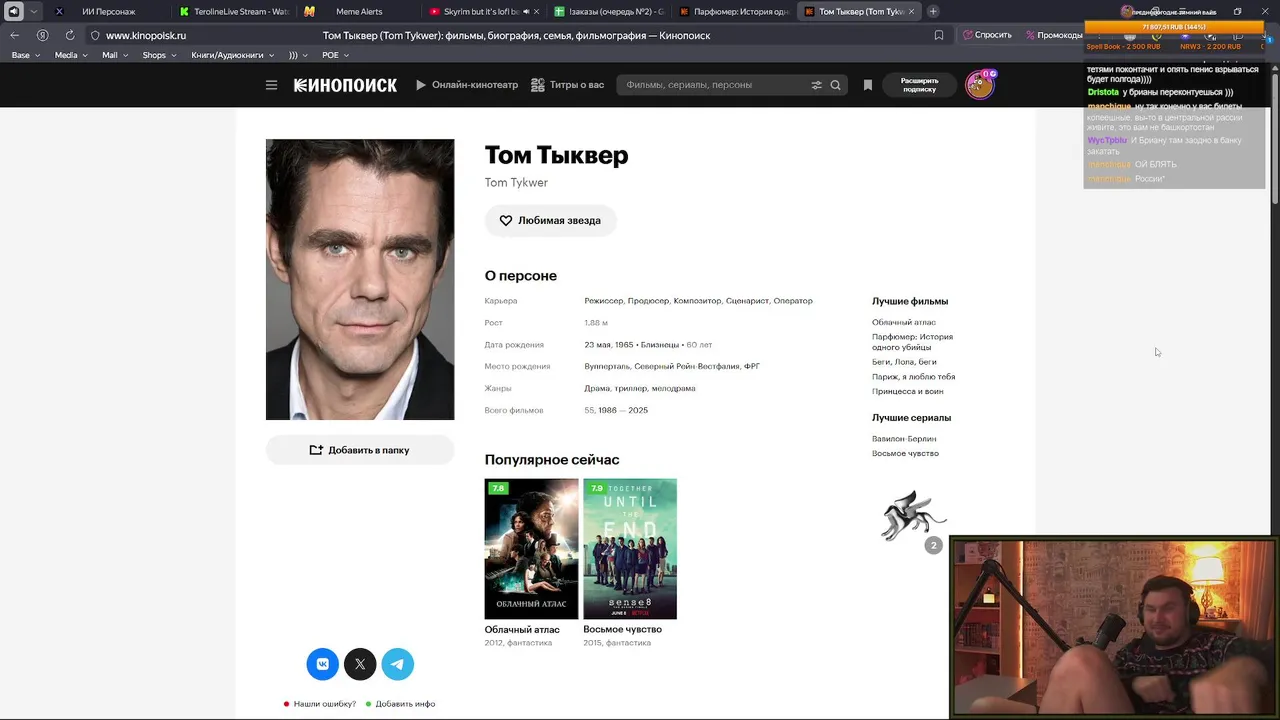The width and height of the screenshot is (1280, 720).
Task: Click Композитор career link
Action: coord(697,301)
